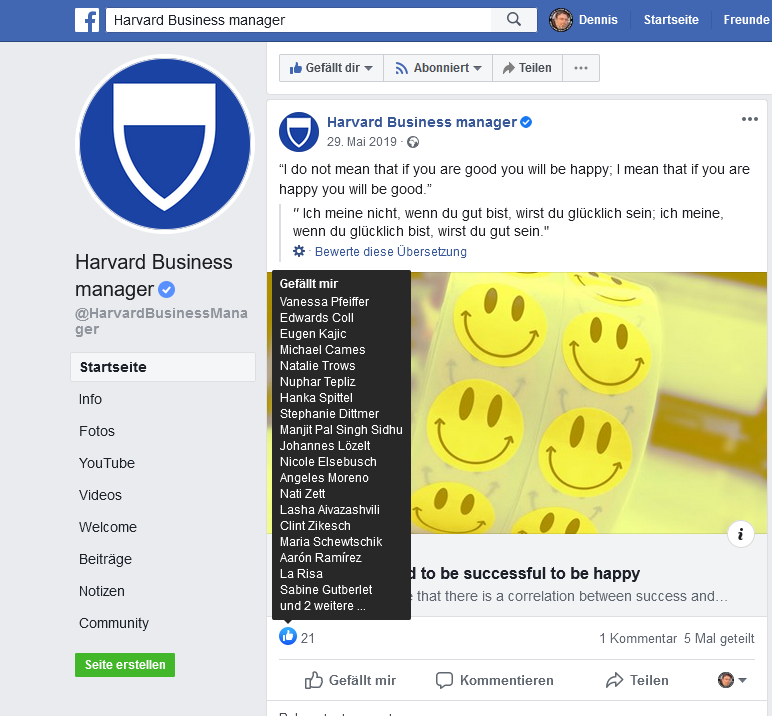Expand the Gefällt dir dropdown

click(331, 68)
